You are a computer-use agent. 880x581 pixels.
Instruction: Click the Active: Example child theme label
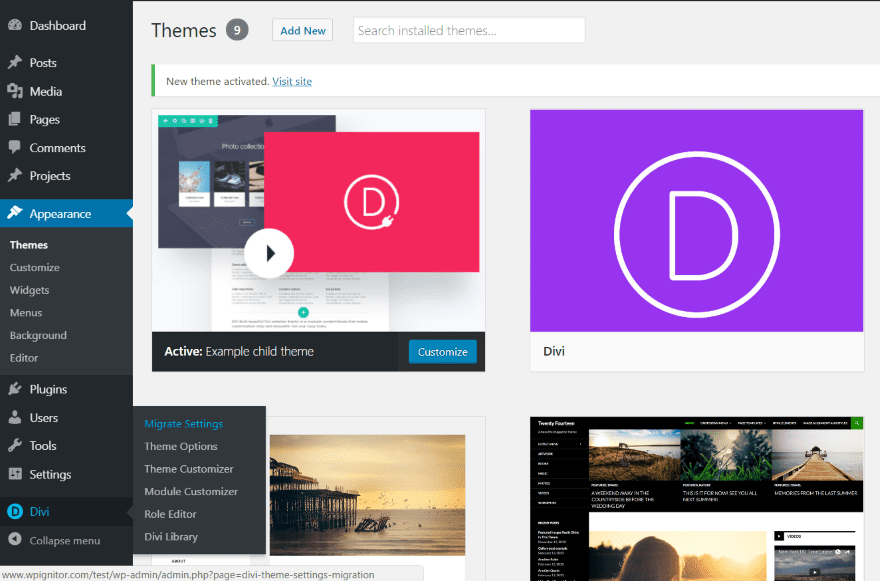(x=239, y=351)
